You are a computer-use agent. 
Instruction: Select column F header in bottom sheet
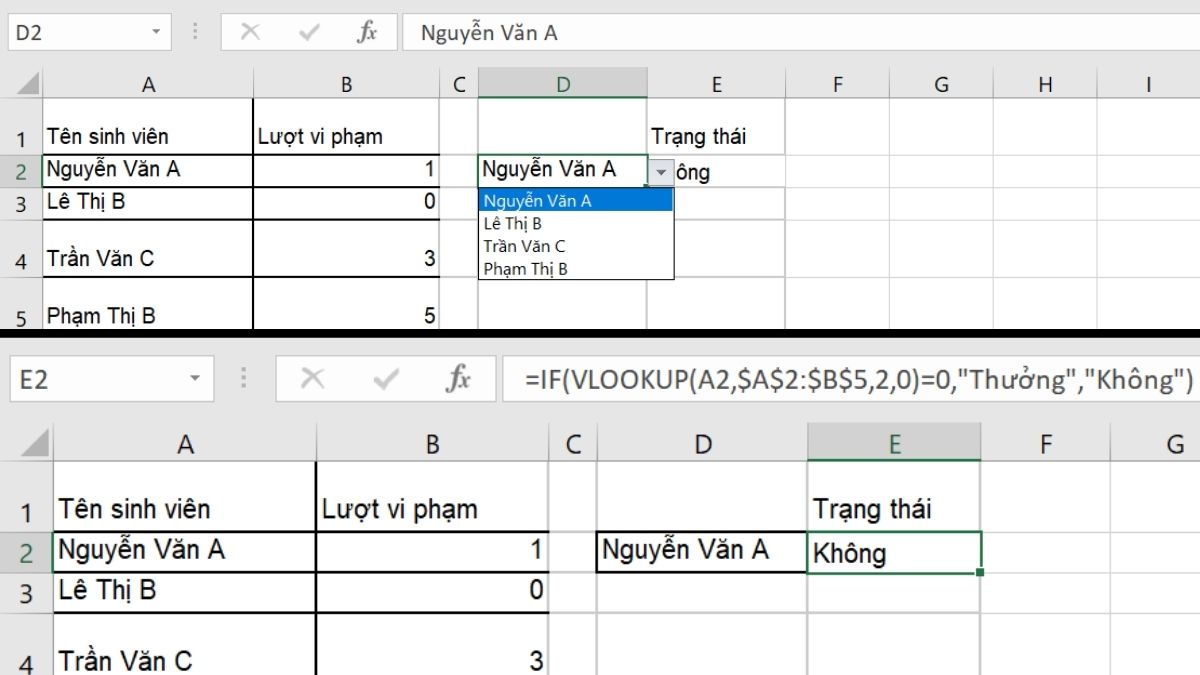[1046, 443]
